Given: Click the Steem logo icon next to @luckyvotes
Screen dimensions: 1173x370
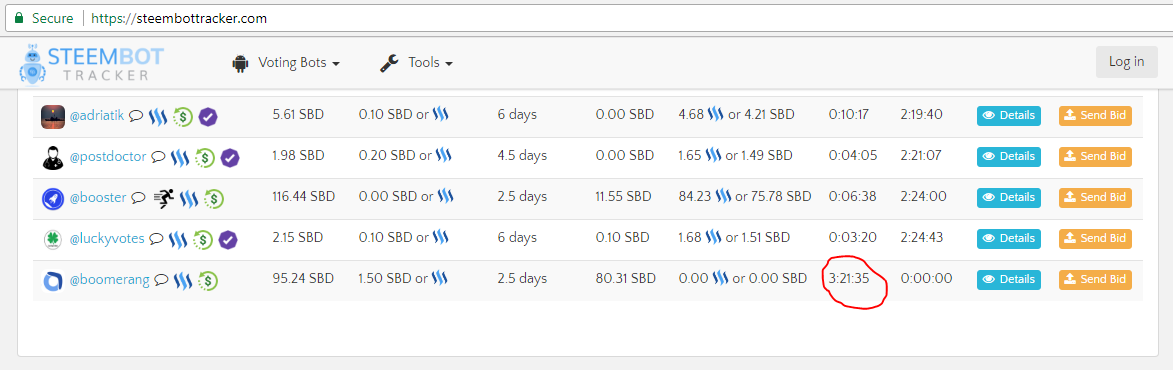Looking at the screenshot, I should [178, 240].
